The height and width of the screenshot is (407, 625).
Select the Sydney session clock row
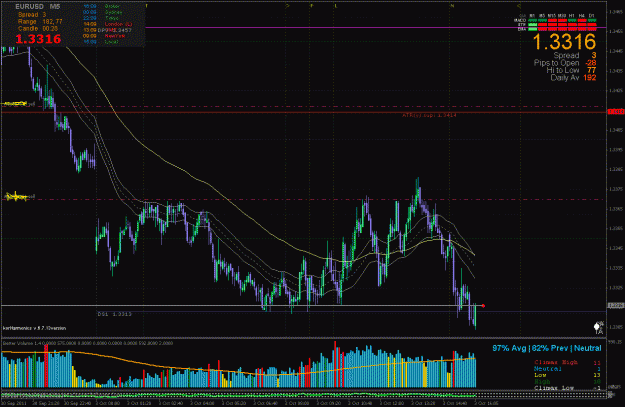coord(103,12)
